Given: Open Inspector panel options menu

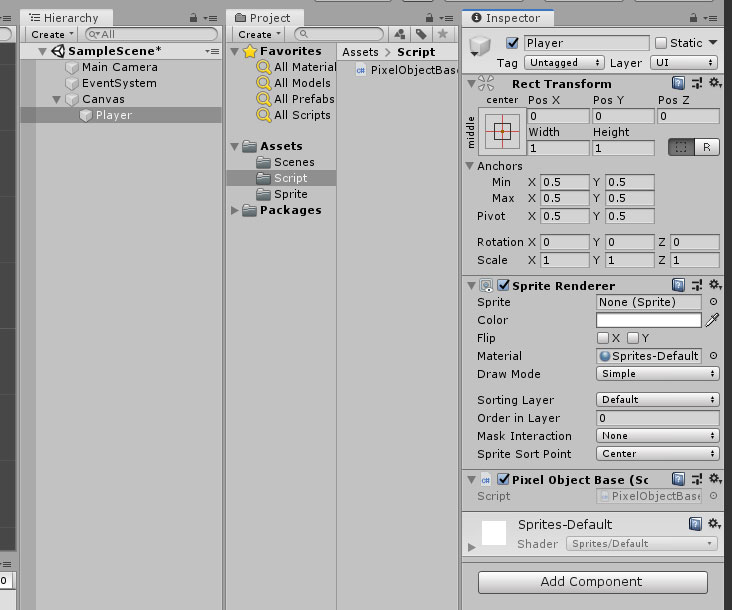Looking at the screenshot, I should coord(710,18).
